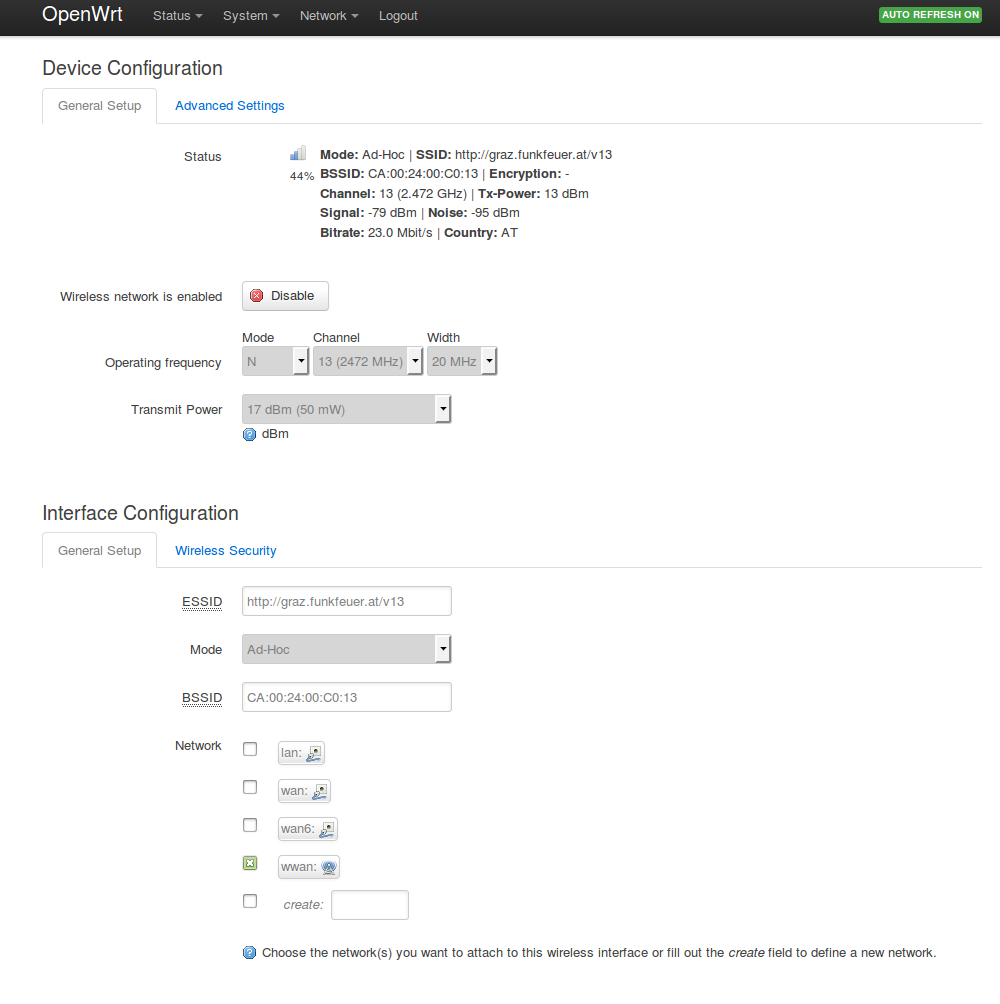Click the wwan wireless network icon
Viewport: 1000px width, 1004px height.
pyautogui.click(x=328, y=867)
